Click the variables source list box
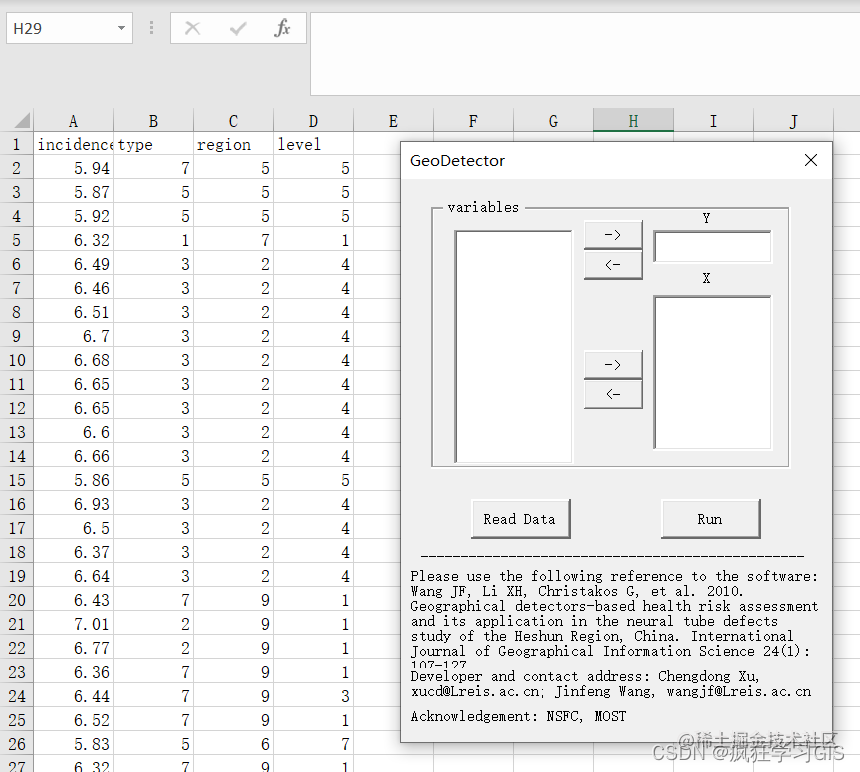The image size is (860, 772). 513,347
